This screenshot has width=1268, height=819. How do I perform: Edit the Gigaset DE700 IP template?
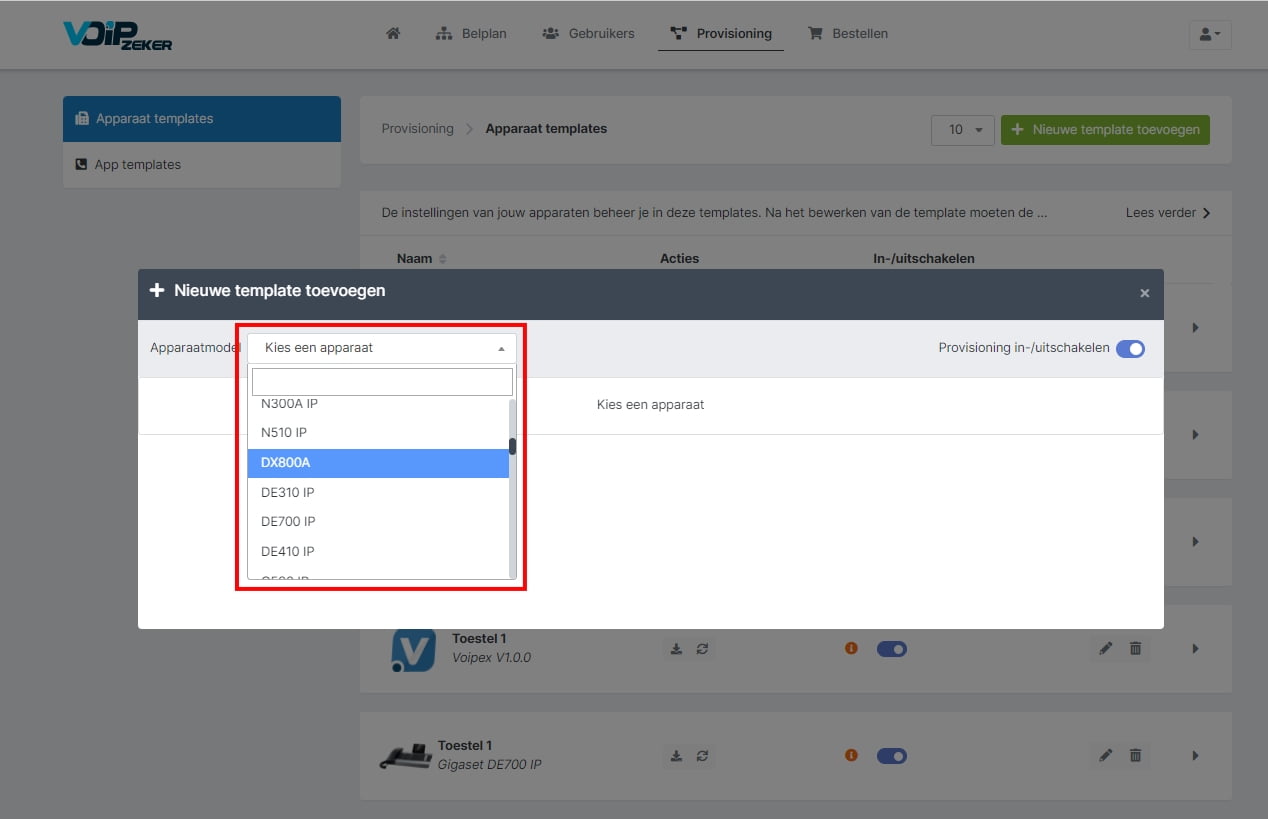[x=1105, y=756]
